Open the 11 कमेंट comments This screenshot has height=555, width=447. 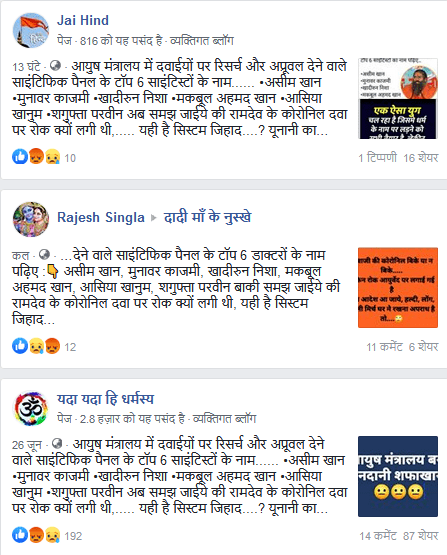coord(384,347)
